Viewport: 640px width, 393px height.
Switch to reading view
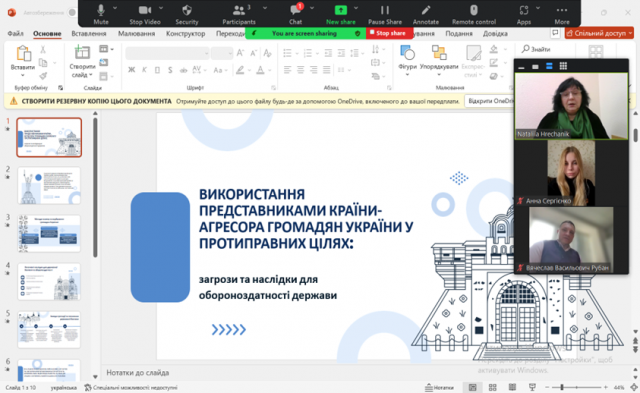click(512, 387)
